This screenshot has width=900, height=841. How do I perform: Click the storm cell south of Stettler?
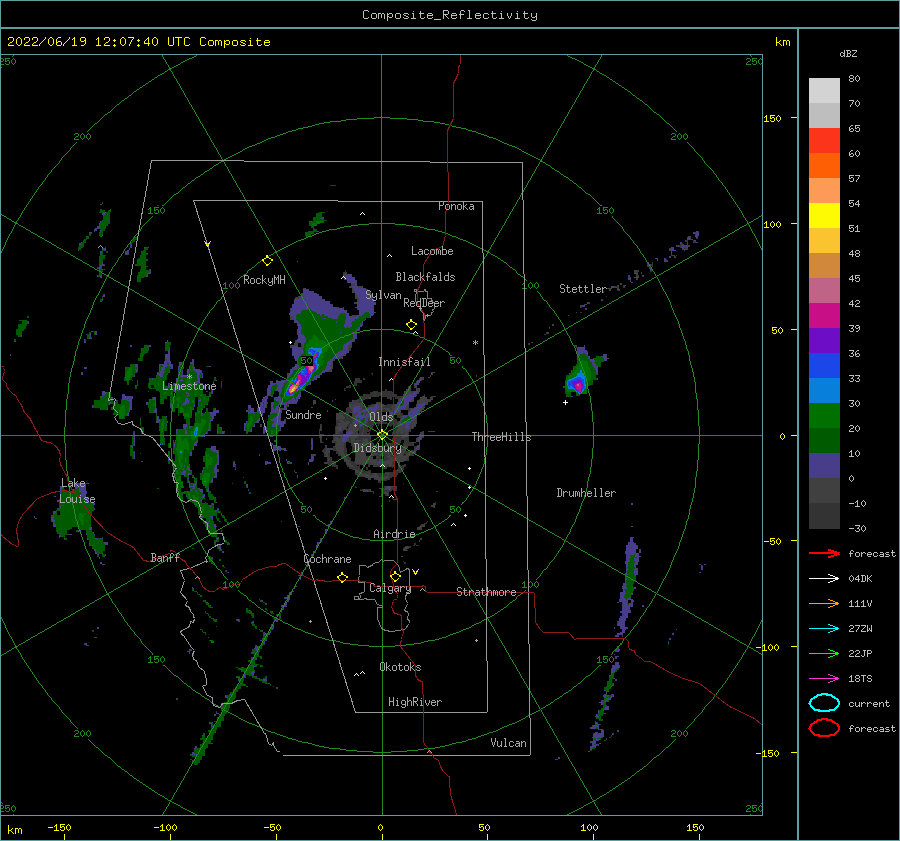tap(577, 383)
